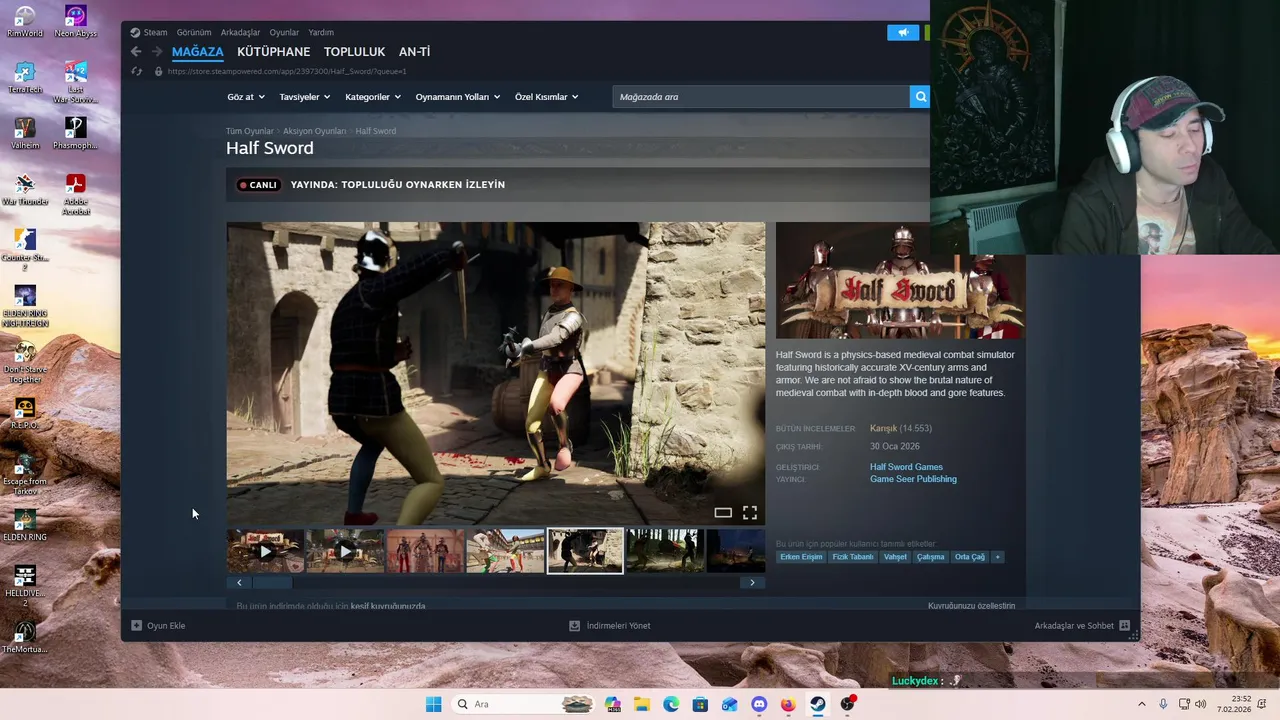Viewport: 1280px width, 720px height.
Task: Open Adobe Acrobat desktop shortcut
Action: pos(76,195)
